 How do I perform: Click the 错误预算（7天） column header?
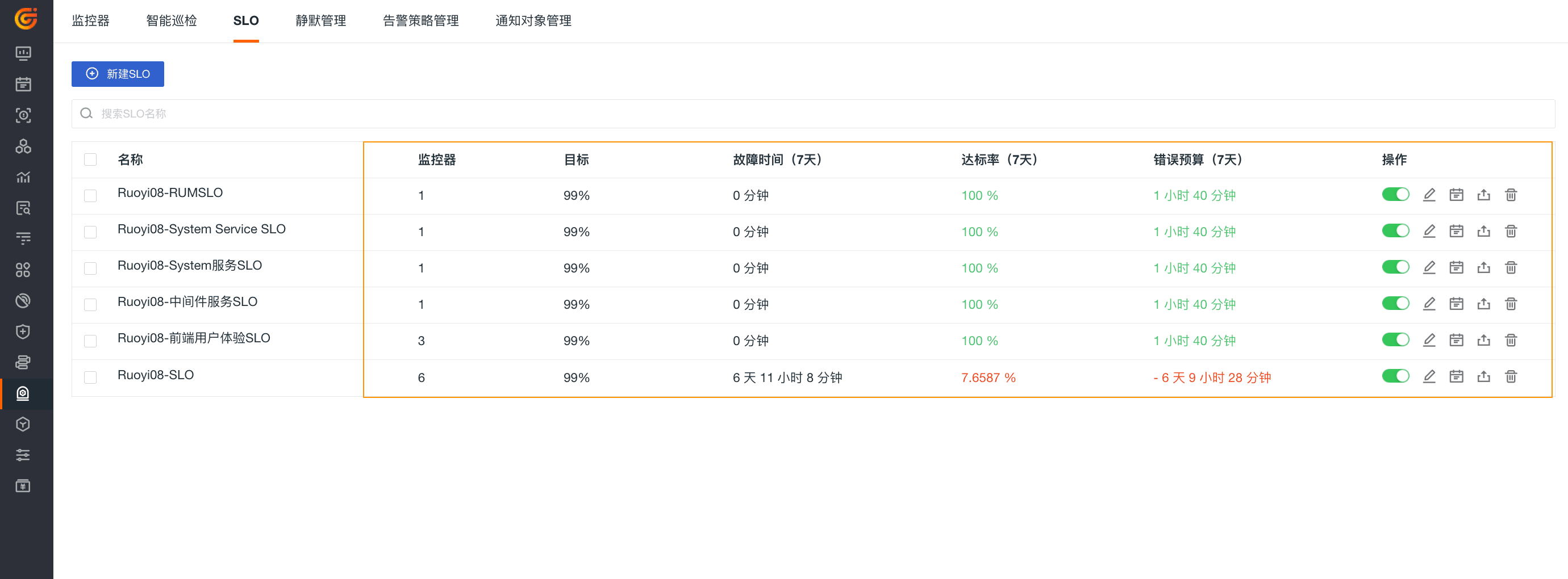coord(1198,160)
